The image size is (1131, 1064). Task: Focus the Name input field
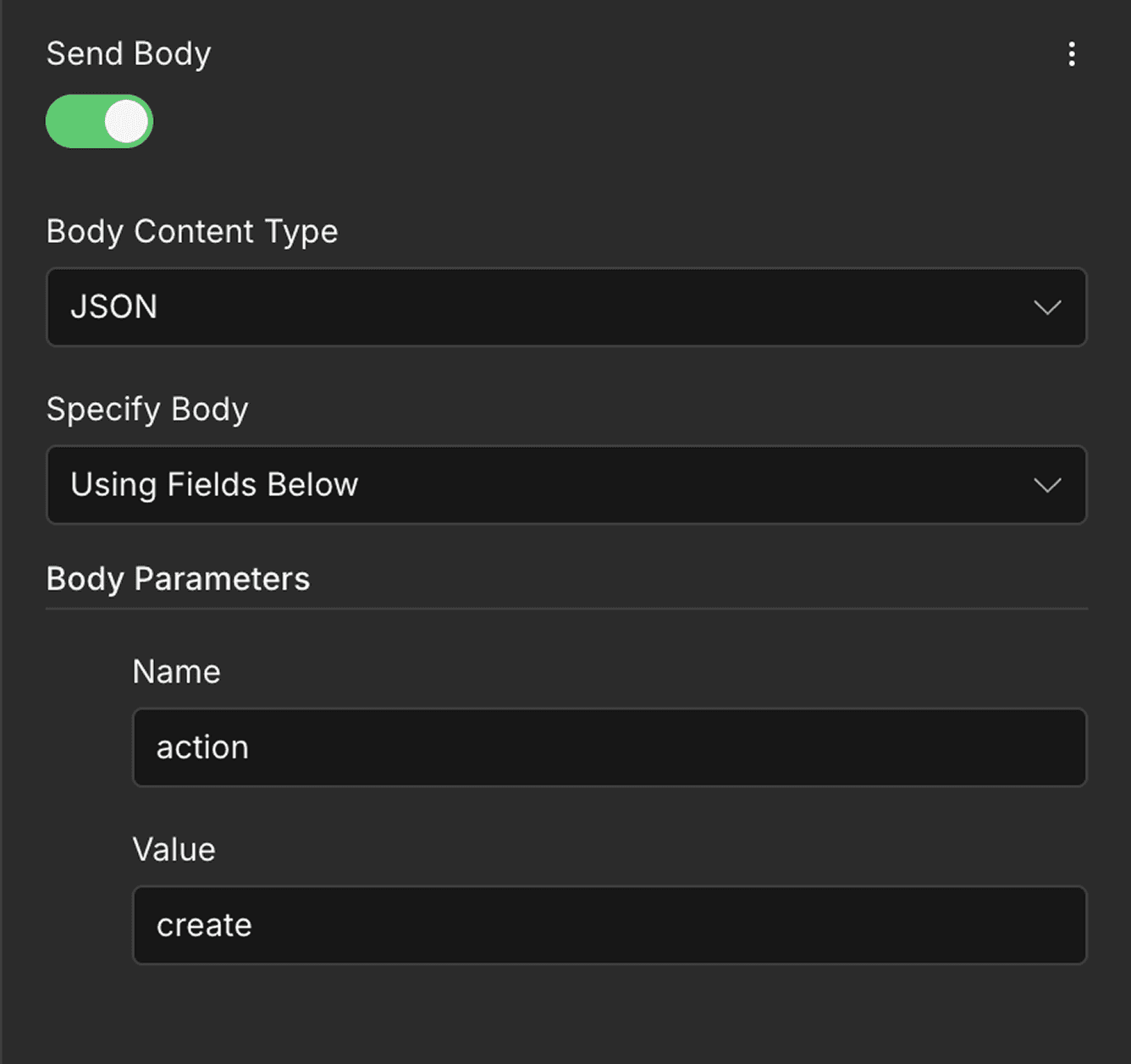[609, 747]
